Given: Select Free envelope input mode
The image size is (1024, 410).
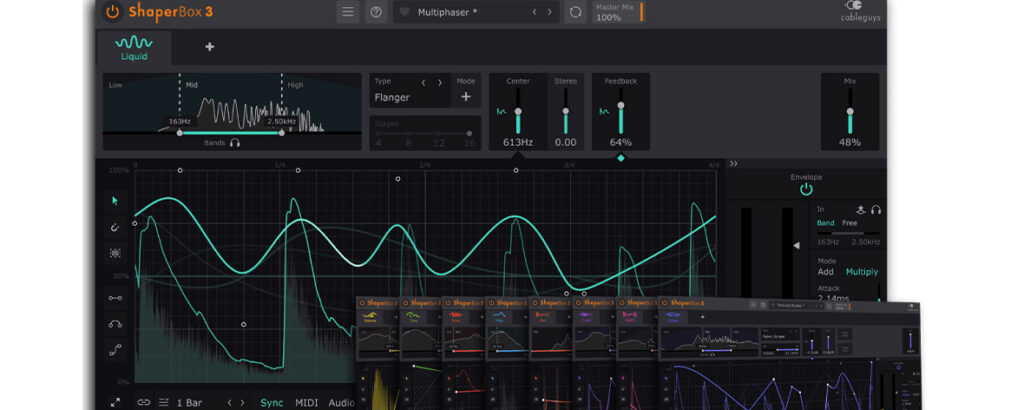Looking at the screenshot, I should tap(850, 223).
